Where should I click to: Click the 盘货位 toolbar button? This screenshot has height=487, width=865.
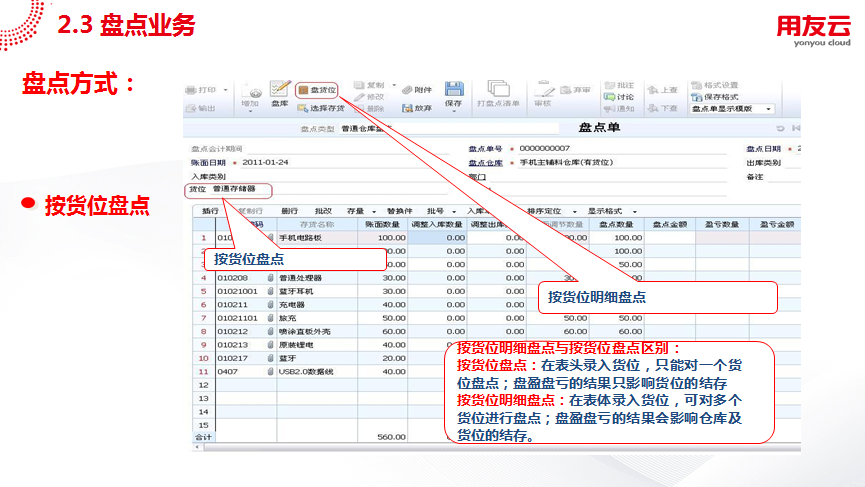point(317,90)
